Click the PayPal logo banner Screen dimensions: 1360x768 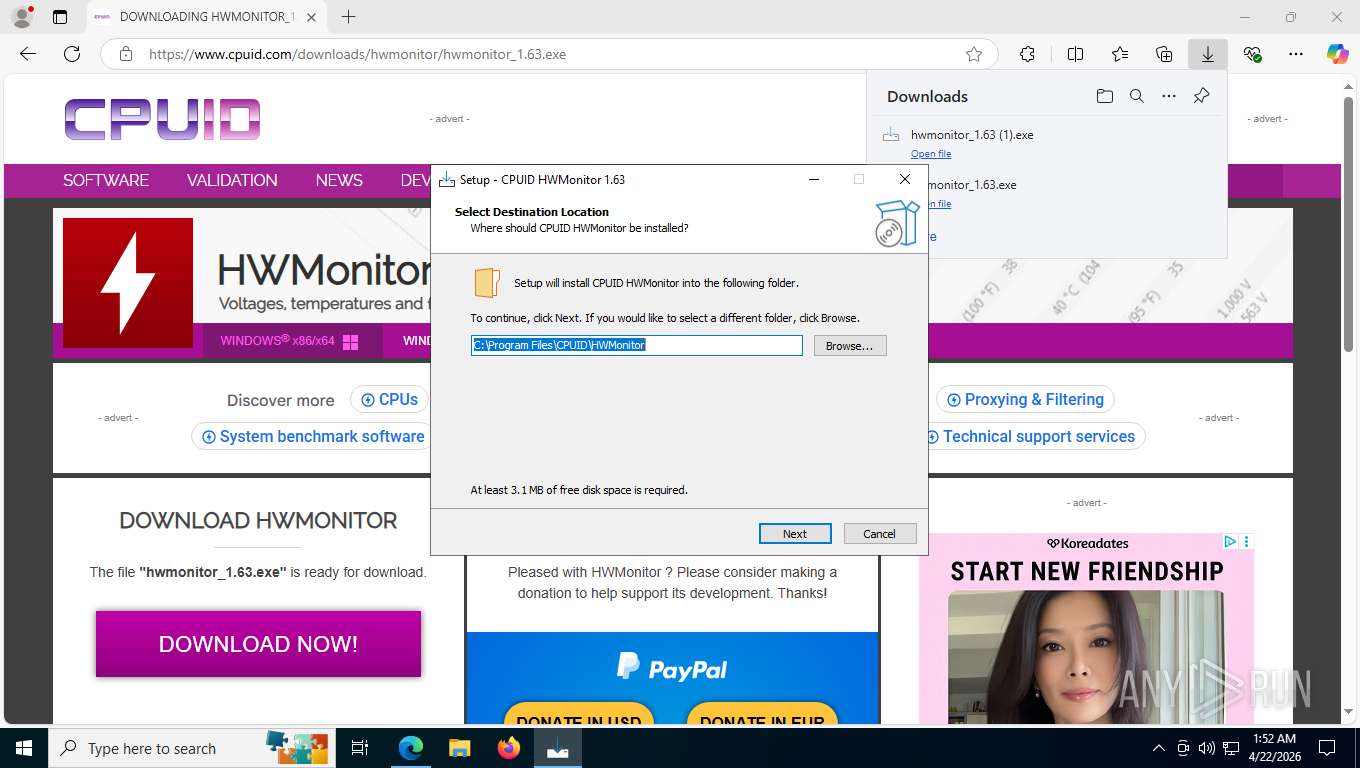coord(672,668)
